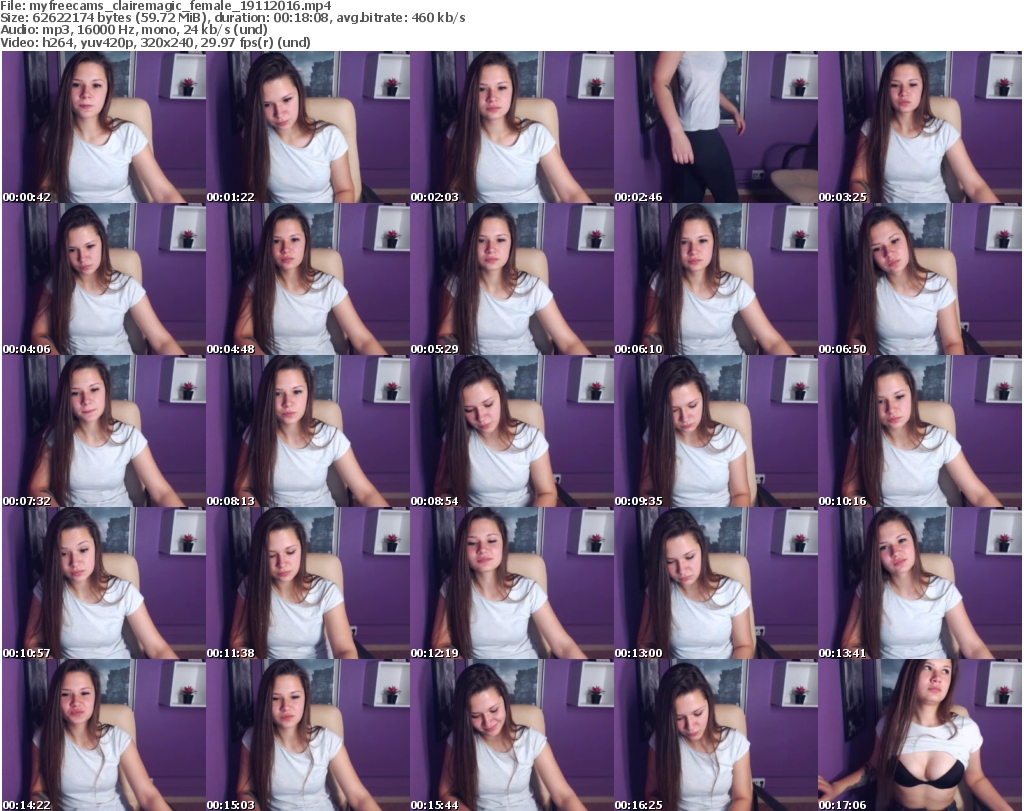Pick the thumbnail frame at 00:07:32
This screenshot has height=811, width=1024.
[104, 432]
